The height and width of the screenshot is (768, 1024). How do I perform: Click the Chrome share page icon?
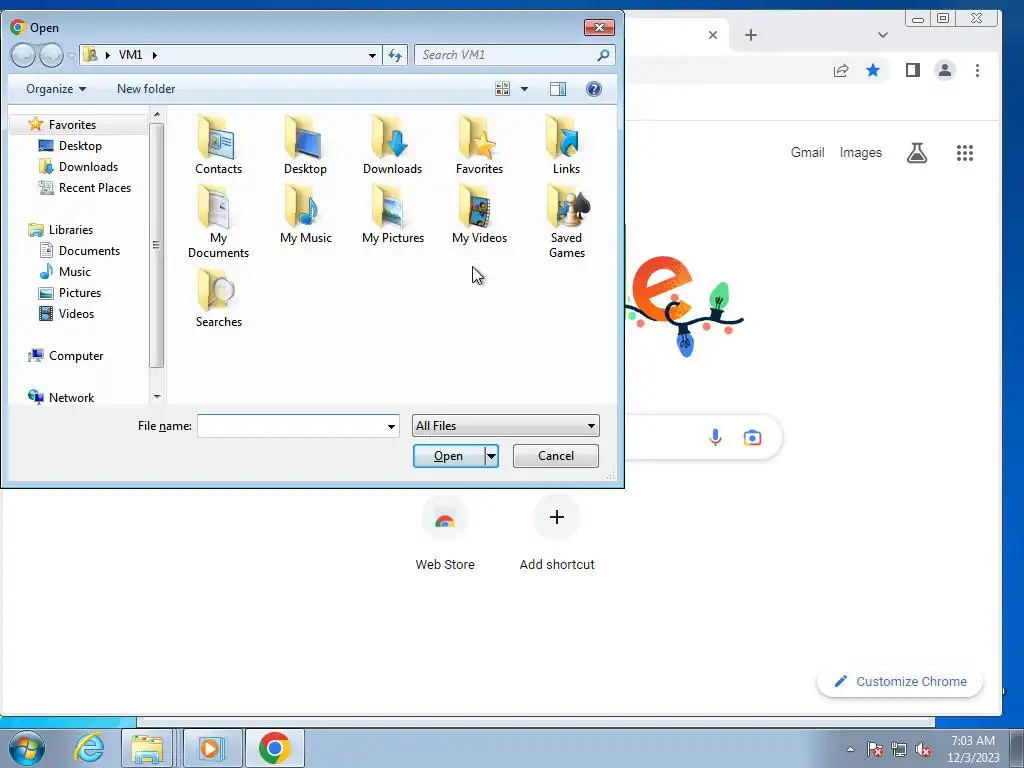[x=841, y=71]
